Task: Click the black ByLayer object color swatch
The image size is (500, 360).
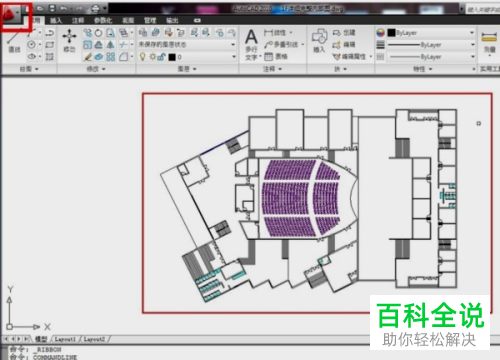Action: pos(391,33)
